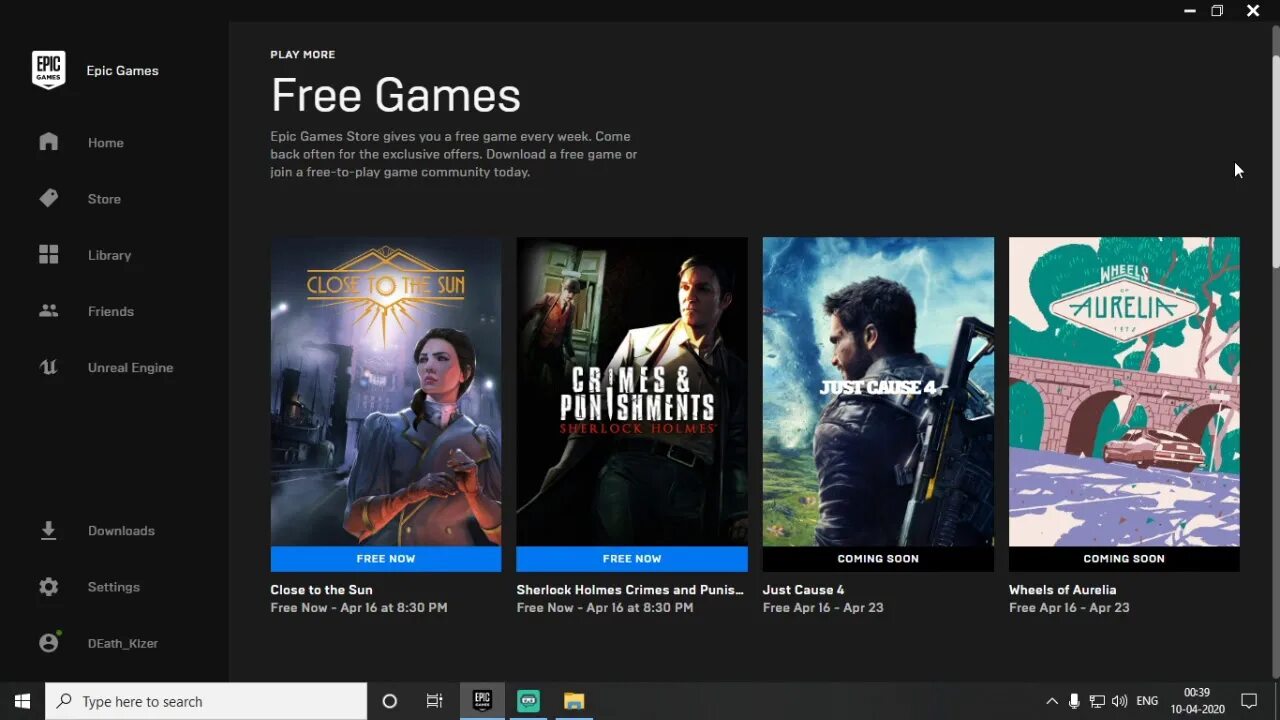
Task: Click the 'Close to the Sun' title text
Action: tap(321, 590)
